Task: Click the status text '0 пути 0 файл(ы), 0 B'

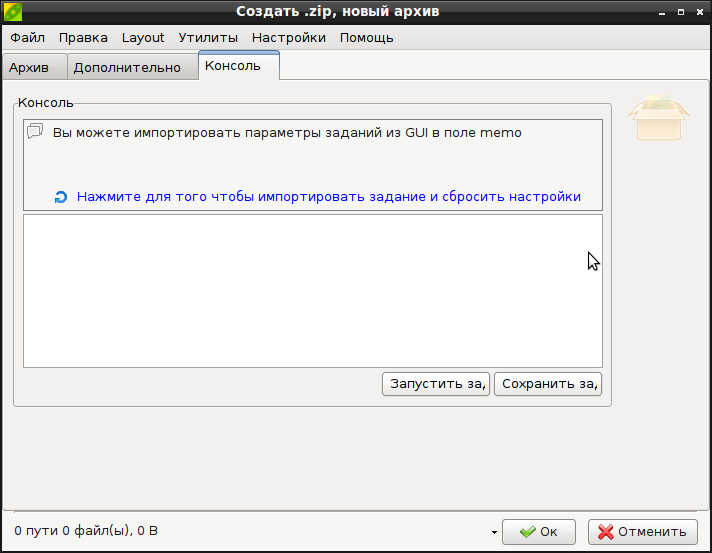Action: pos(86,531)
